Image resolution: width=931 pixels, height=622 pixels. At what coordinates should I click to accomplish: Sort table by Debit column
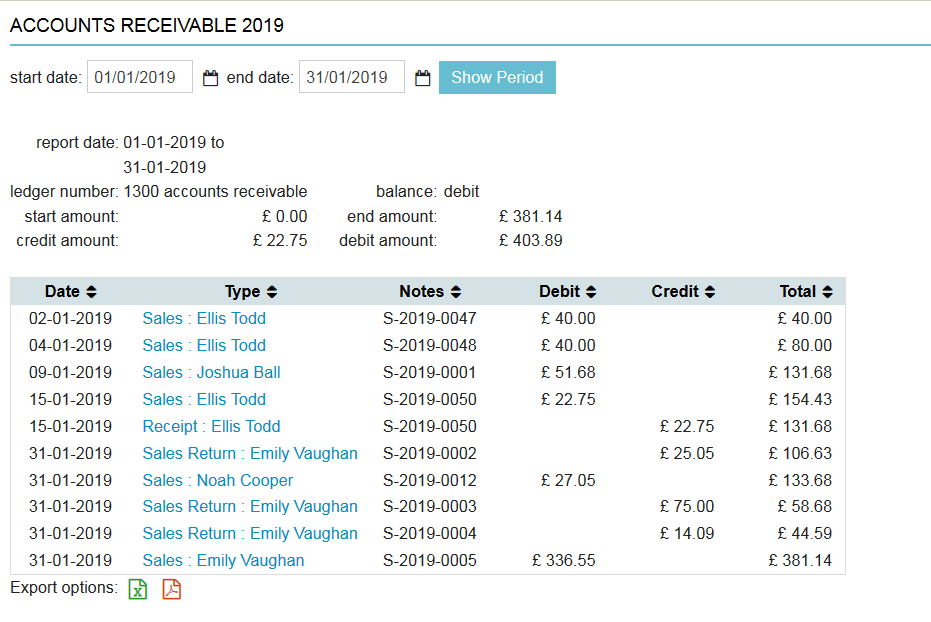[x=567, y=292]
